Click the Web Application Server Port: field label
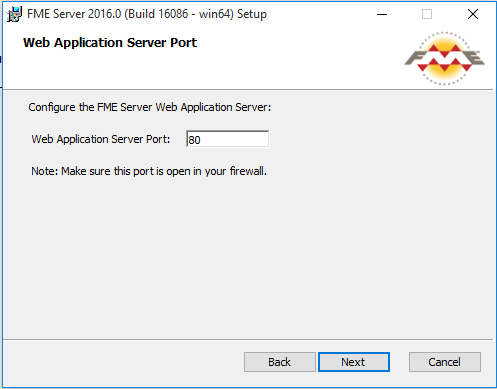 coord(101,139)
